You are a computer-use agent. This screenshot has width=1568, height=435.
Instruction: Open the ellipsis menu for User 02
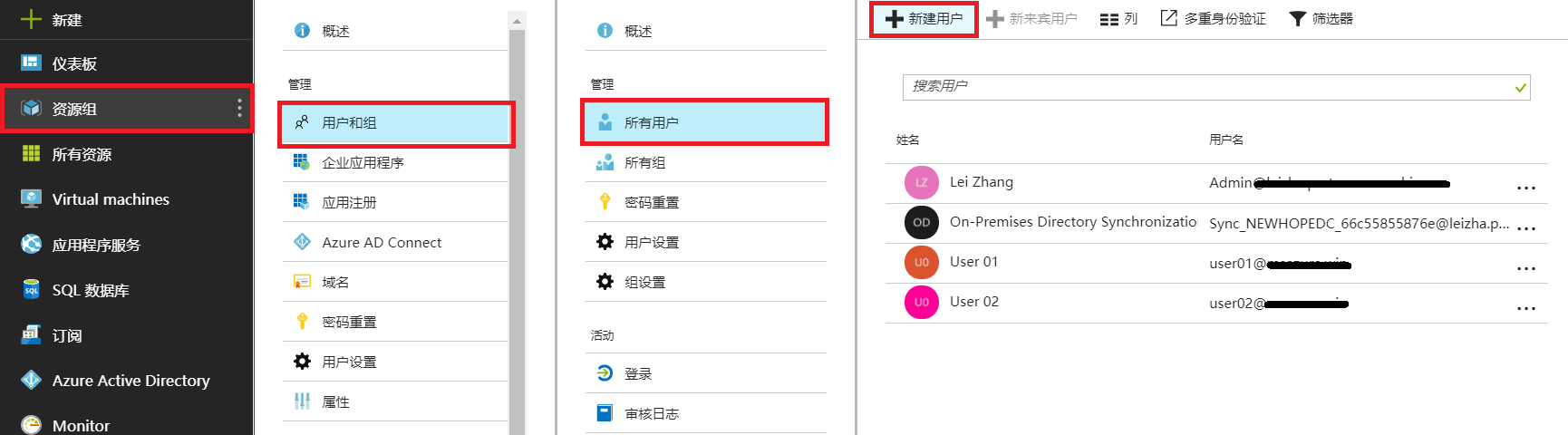pyautogui.click(x=1526, y=307)
